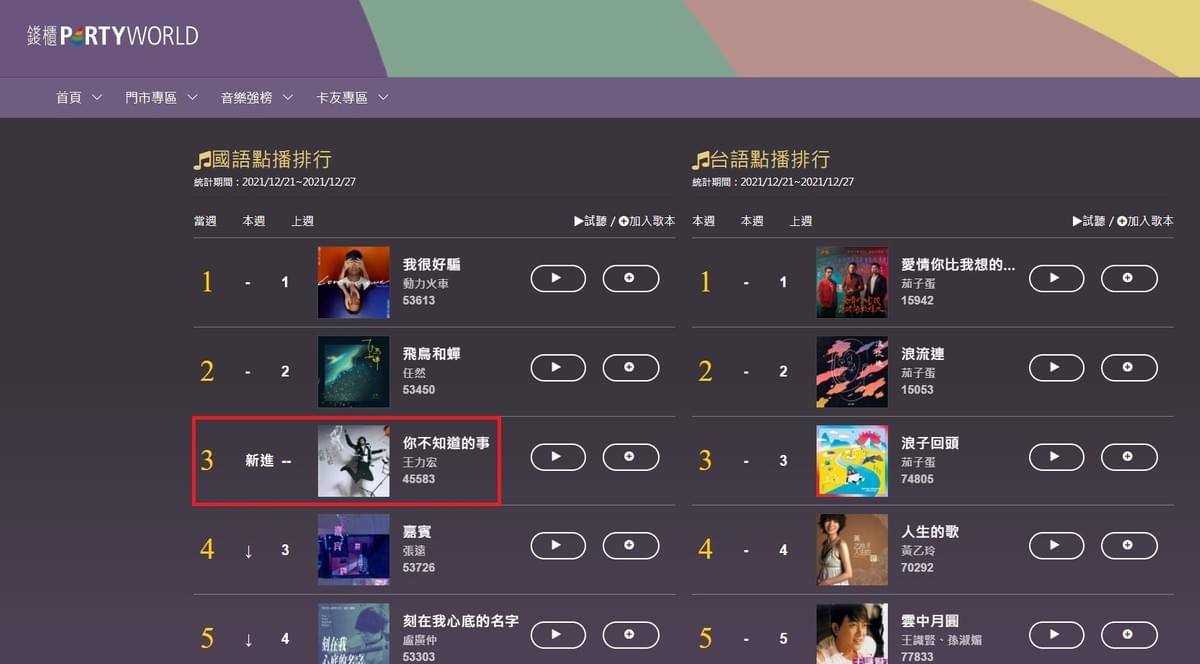Play preview of 飛鳥和蟬
1200x664 pixels.
click(x=558, y=368)
